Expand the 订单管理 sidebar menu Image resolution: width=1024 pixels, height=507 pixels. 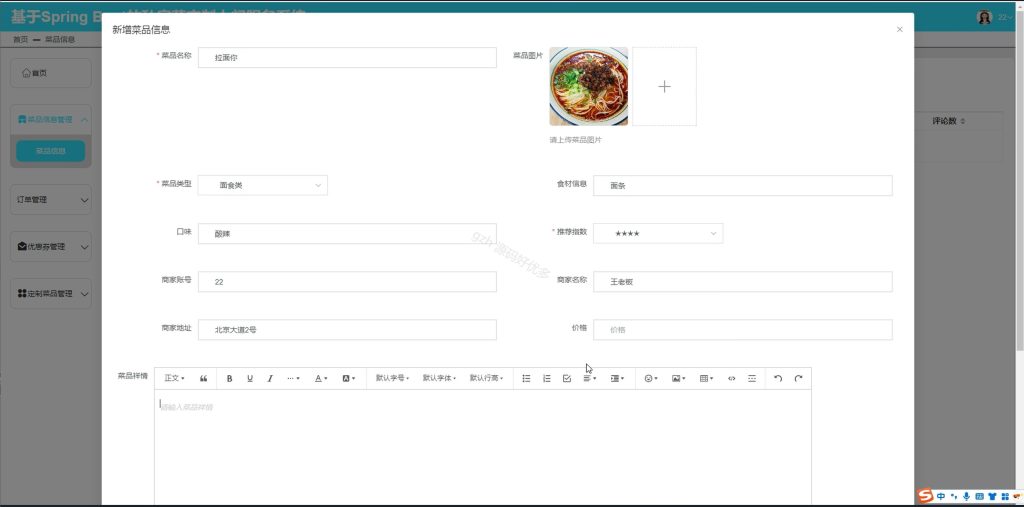coord(51,200)
